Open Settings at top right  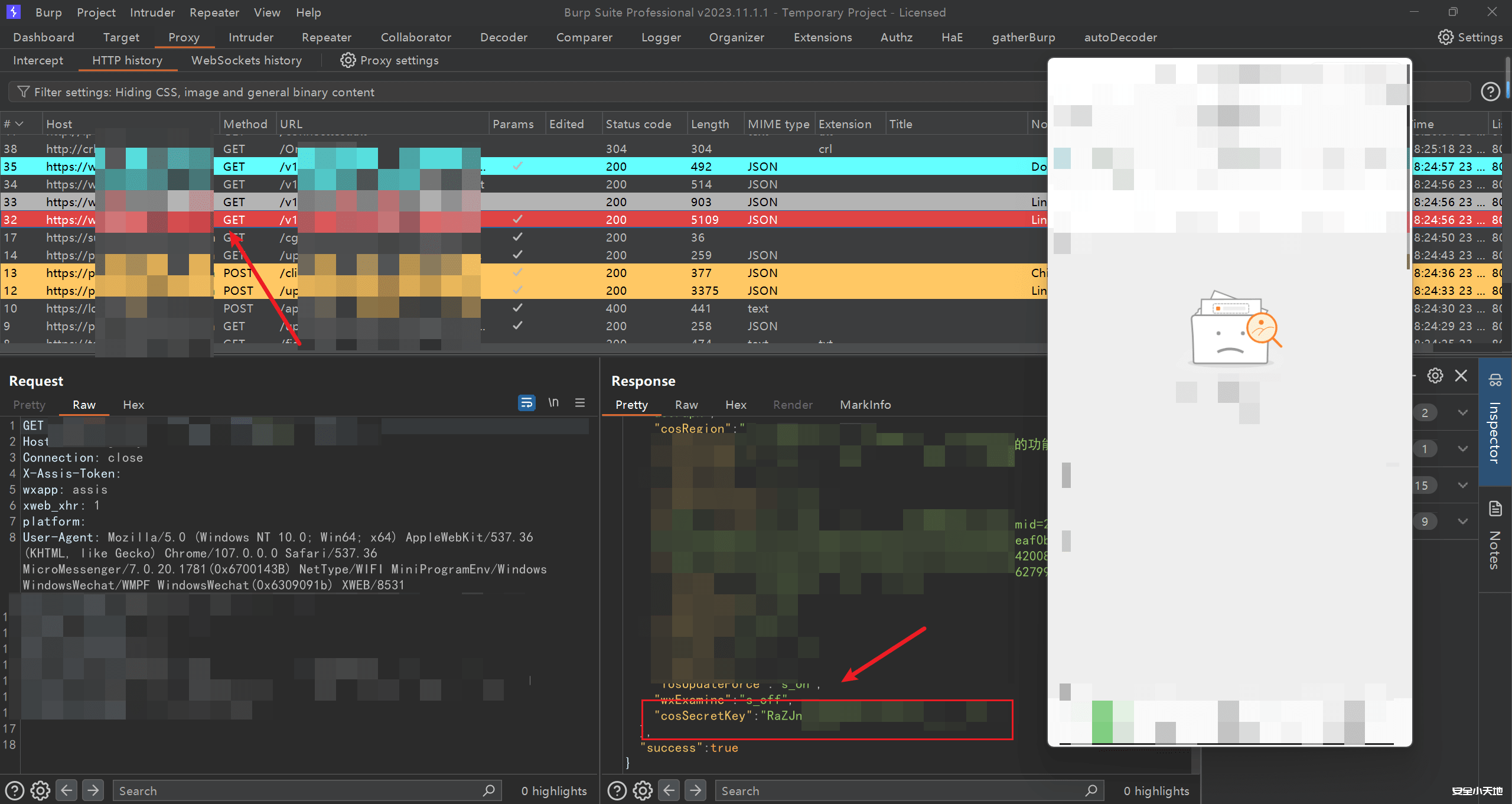point(1470,37)
